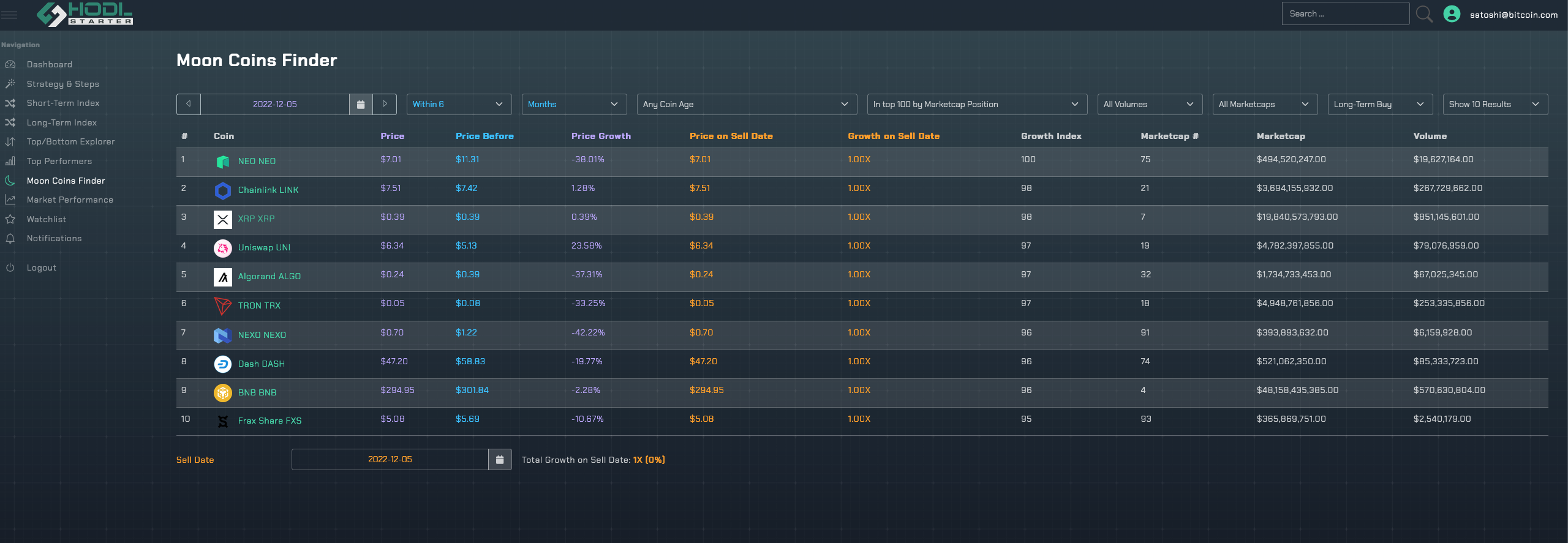The image size is (1568, 543).
Task: Expand the Any Coin Age dropdown
Action: 747,104
